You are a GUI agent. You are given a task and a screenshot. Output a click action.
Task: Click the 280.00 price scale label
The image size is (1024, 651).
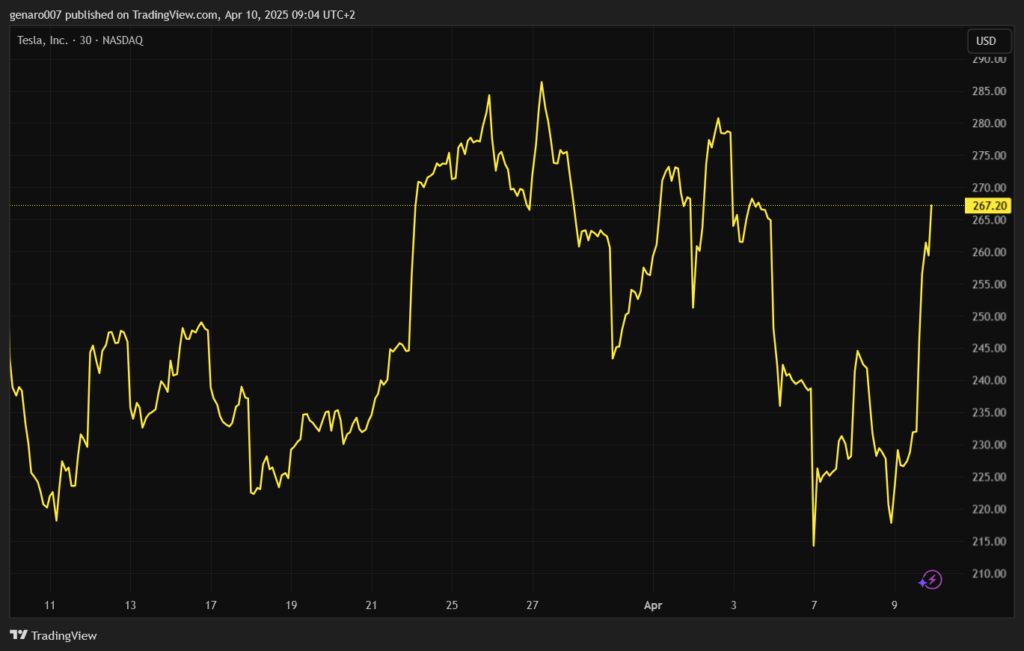tap(988, 124)
